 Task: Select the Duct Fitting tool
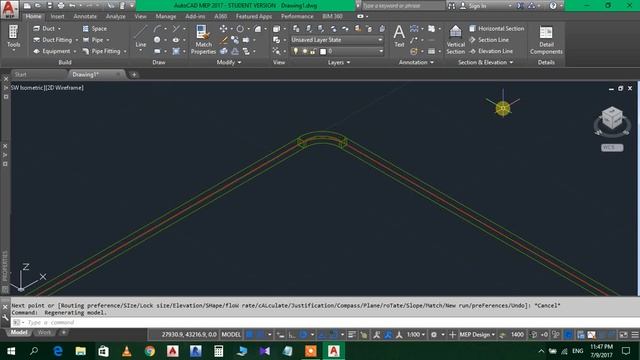[x=53, y=40]
